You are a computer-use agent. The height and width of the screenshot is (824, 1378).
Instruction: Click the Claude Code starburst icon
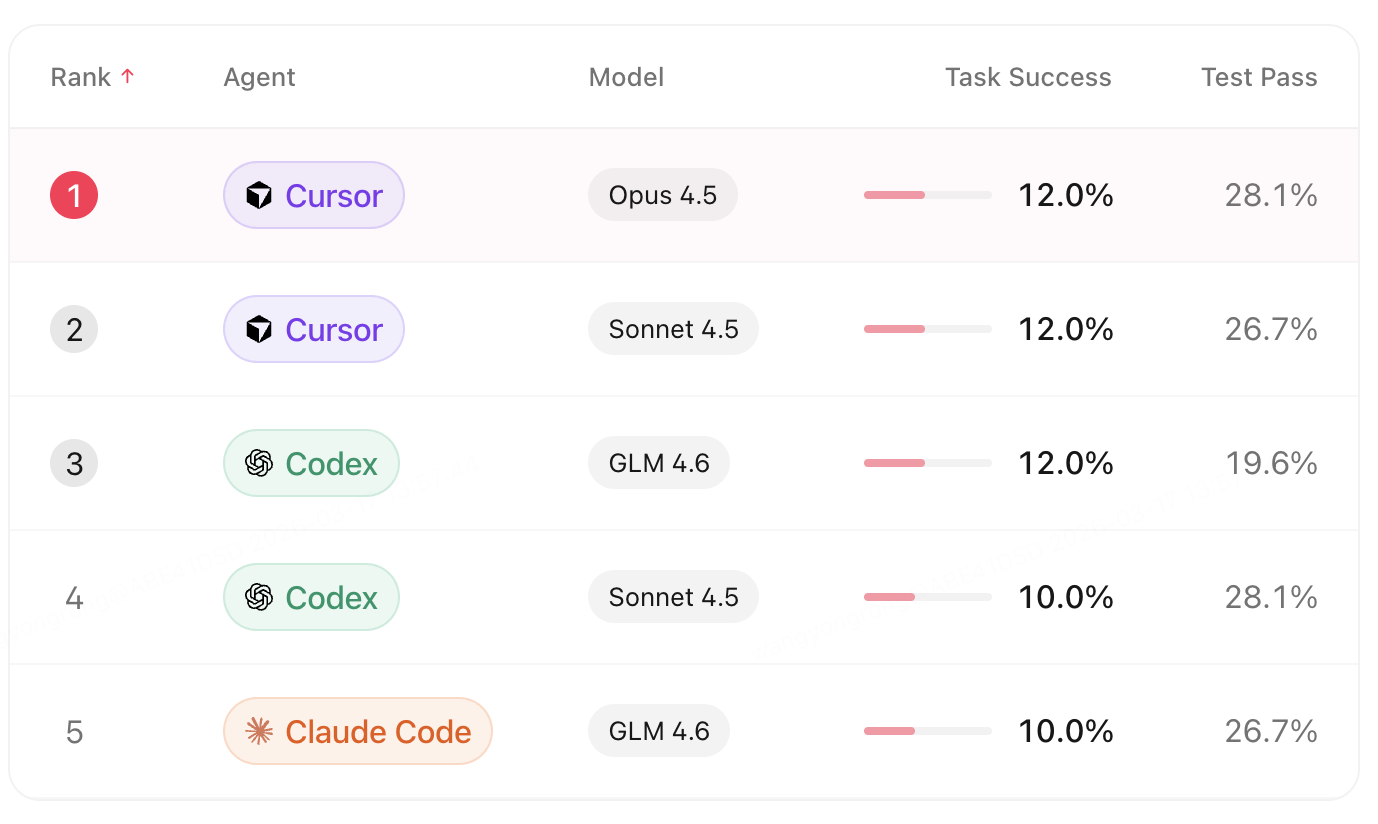pos(259,732)
